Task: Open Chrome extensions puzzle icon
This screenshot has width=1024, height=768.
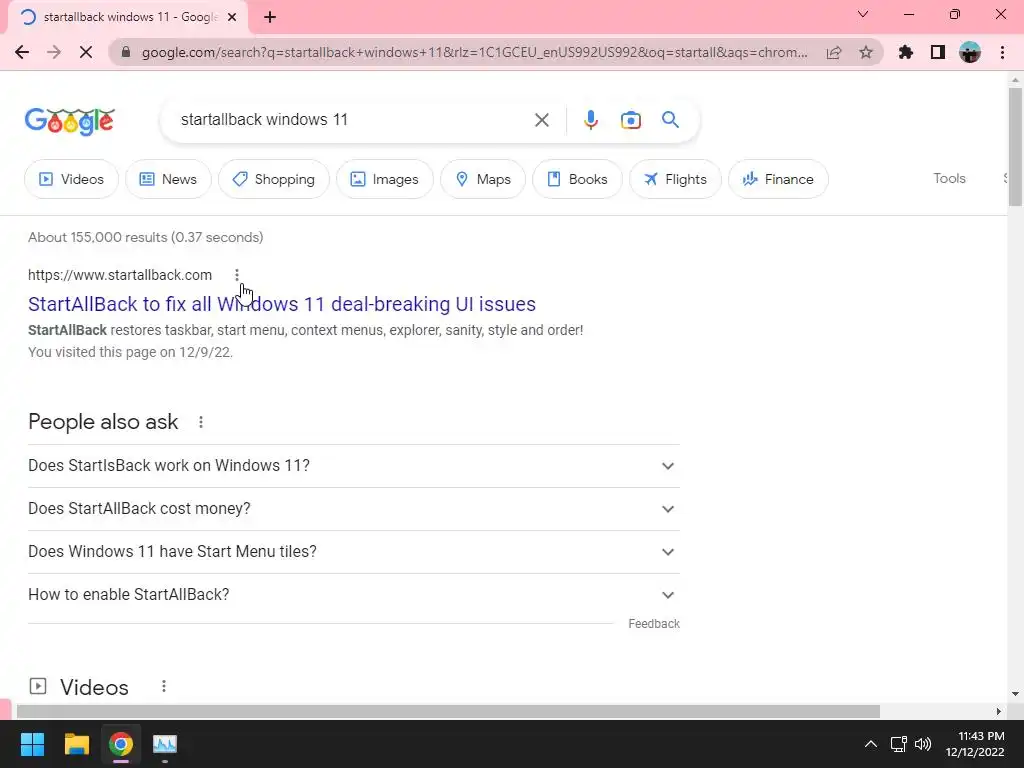Action: [x=905, y=52]
